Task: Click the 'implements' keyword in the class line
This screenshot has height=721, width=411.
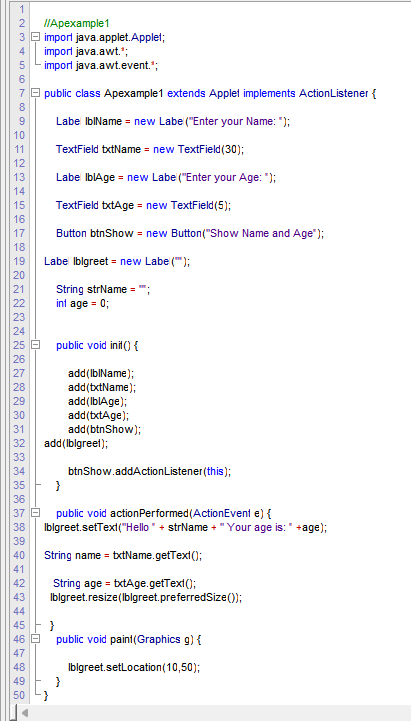Action: point(269,93)
